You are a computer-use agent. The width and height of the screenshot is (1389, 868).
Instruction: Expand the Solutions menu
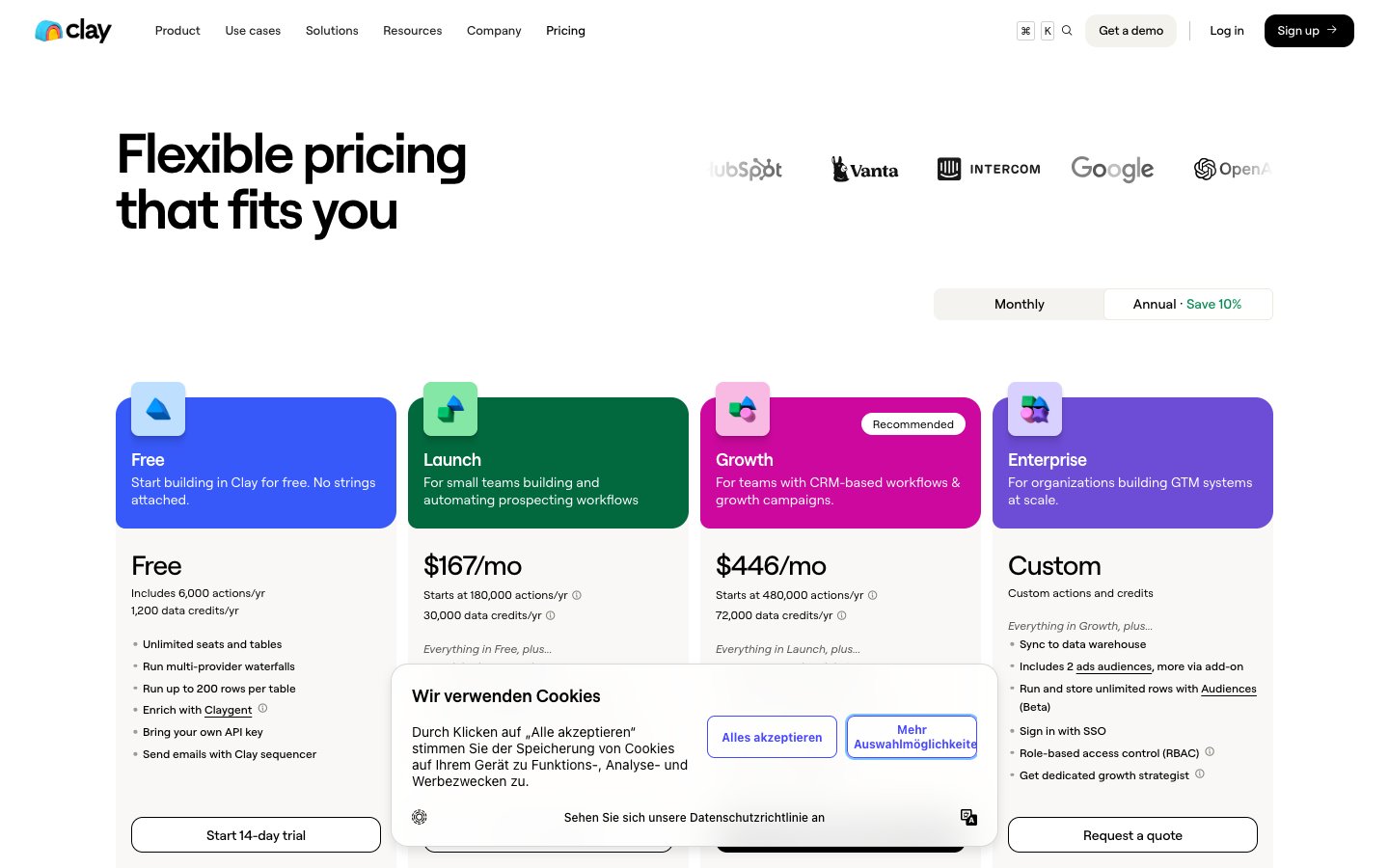(331, 30)
